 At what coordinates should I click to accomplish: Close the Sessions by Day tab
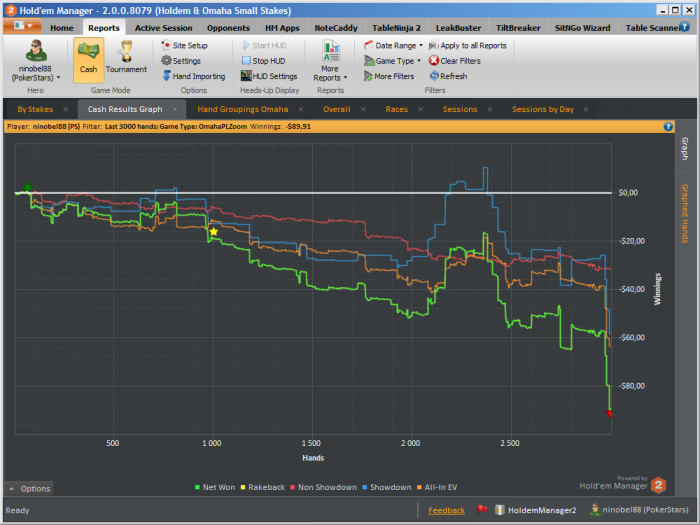point(586,109)
